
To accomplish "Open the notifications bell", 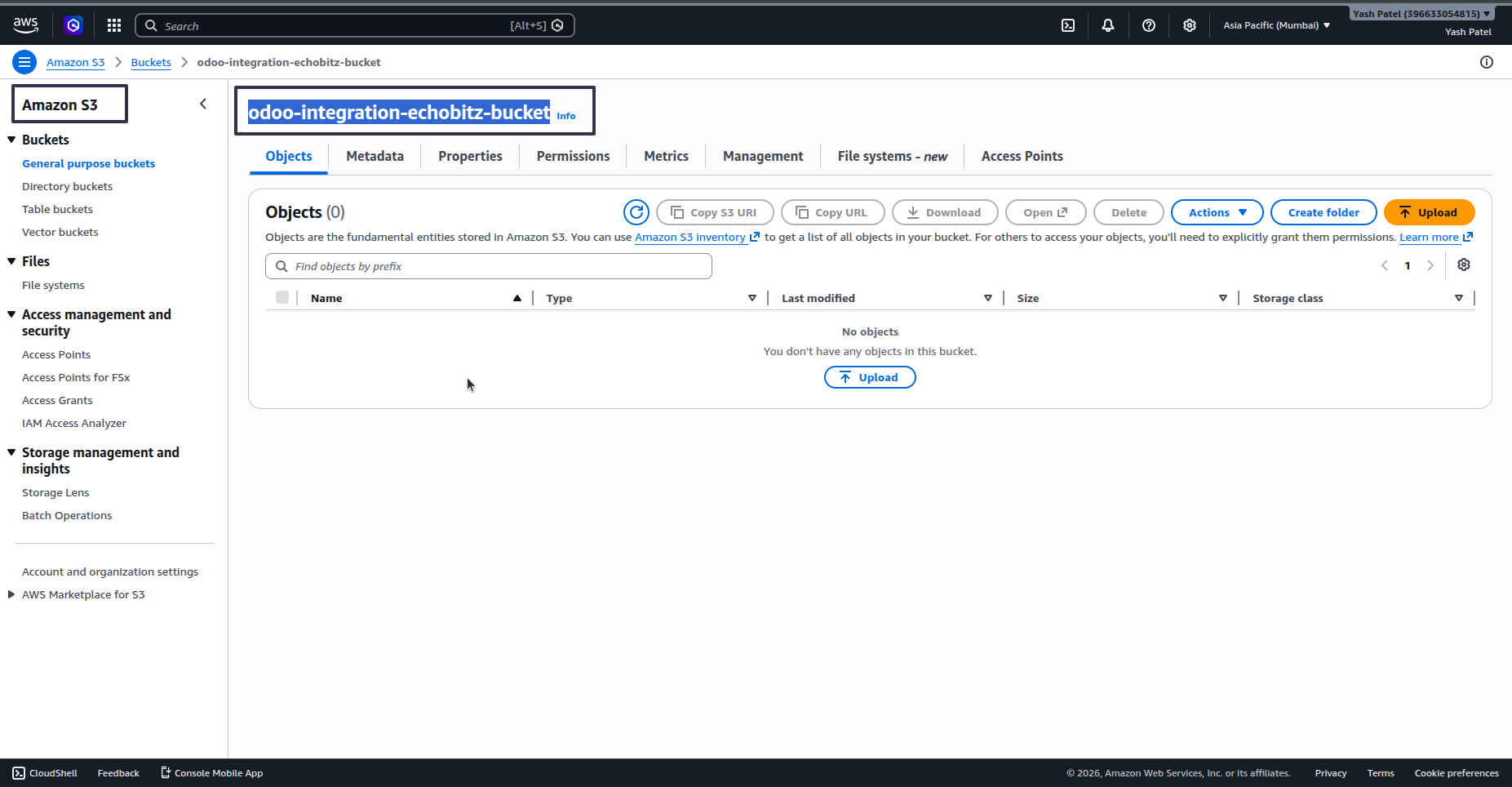I will point(1108,25).
